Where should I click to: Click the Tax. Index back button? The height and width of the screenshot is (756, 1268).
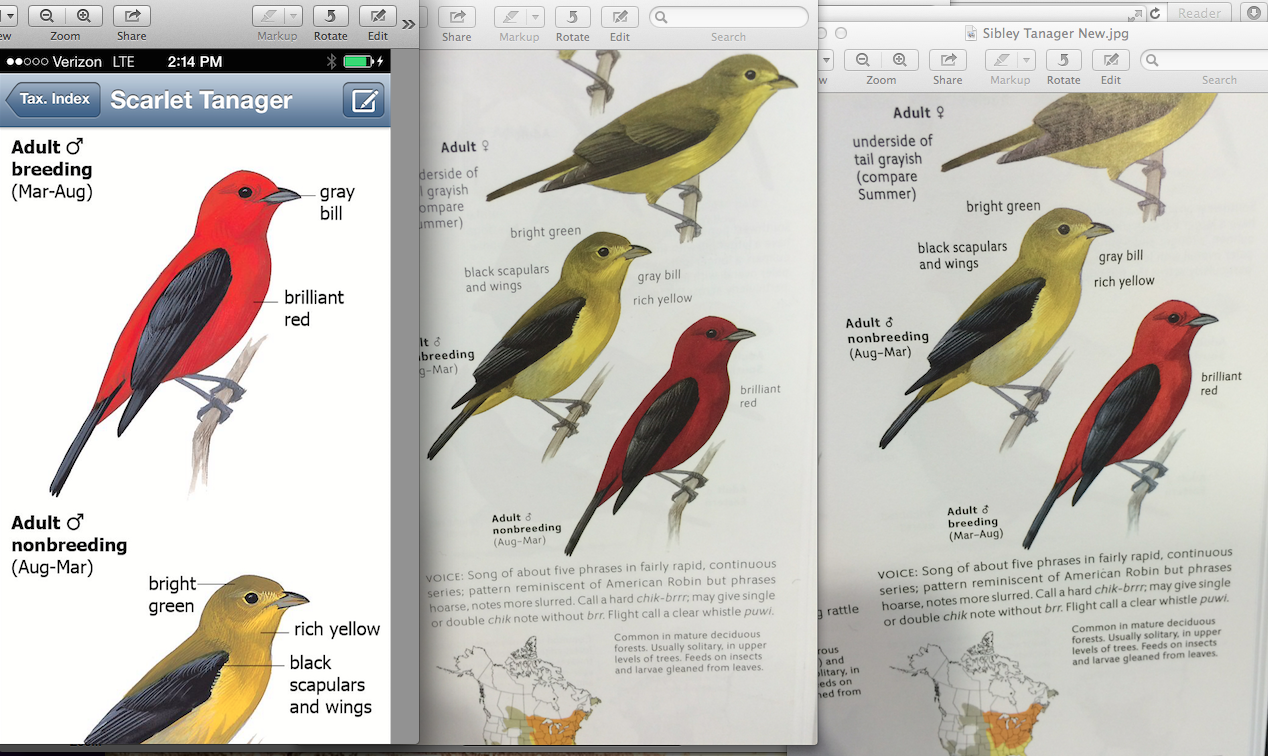[53, 99]
